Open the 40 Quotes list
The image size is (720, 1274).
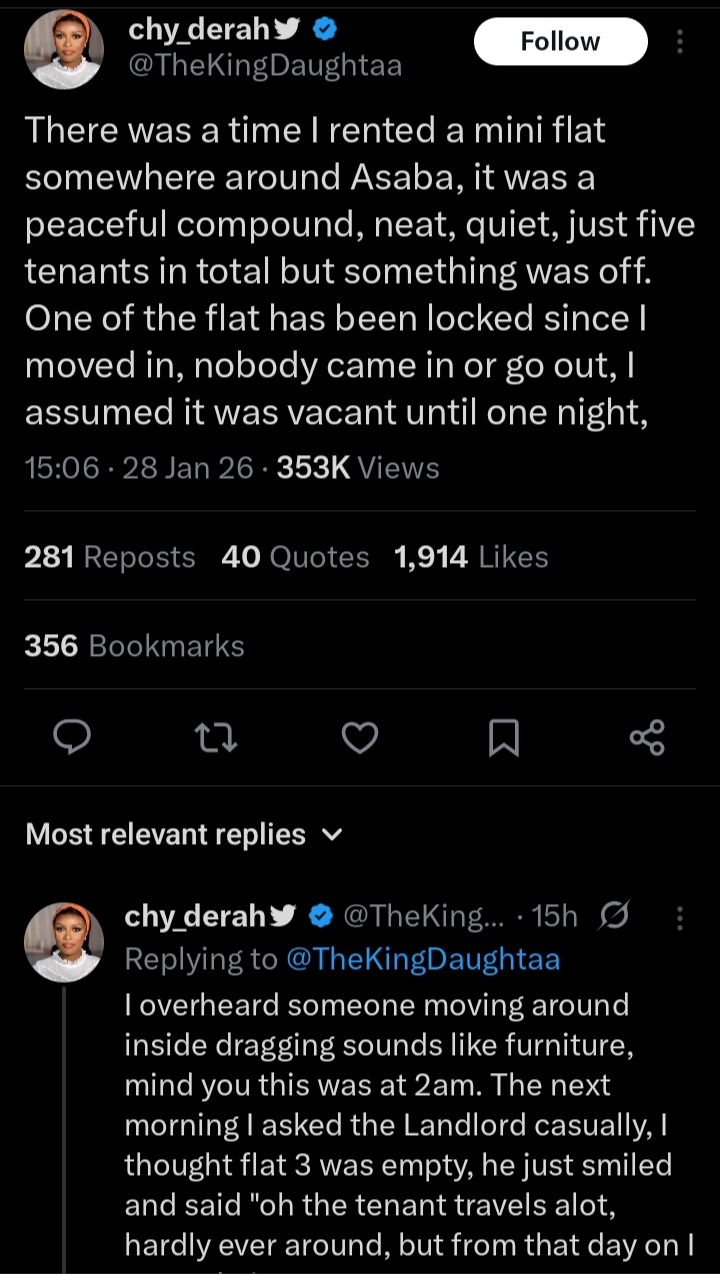294,557
